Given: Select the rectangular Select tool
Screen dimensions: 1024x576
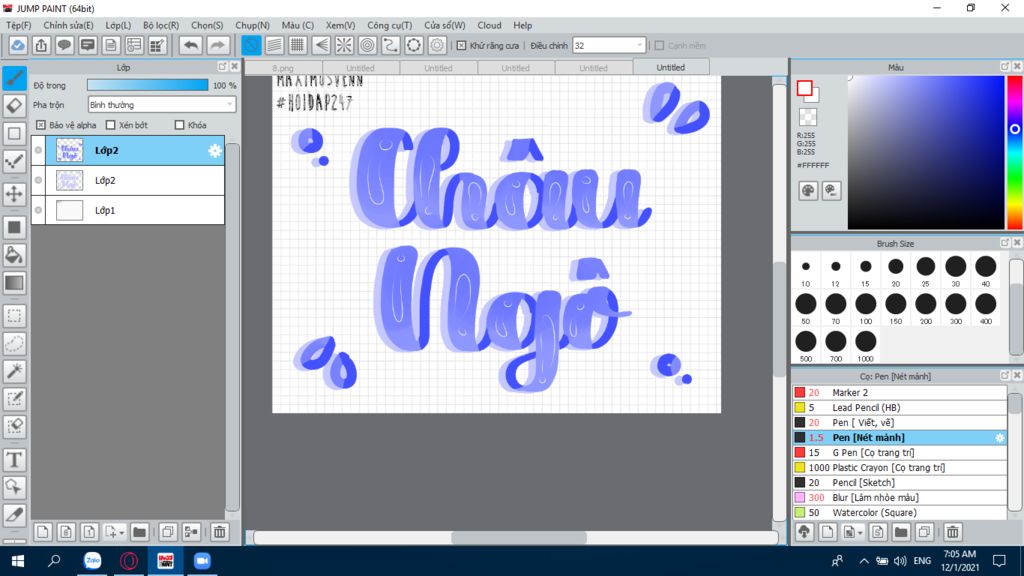Looking at the screenshot, I should (14, 316).
